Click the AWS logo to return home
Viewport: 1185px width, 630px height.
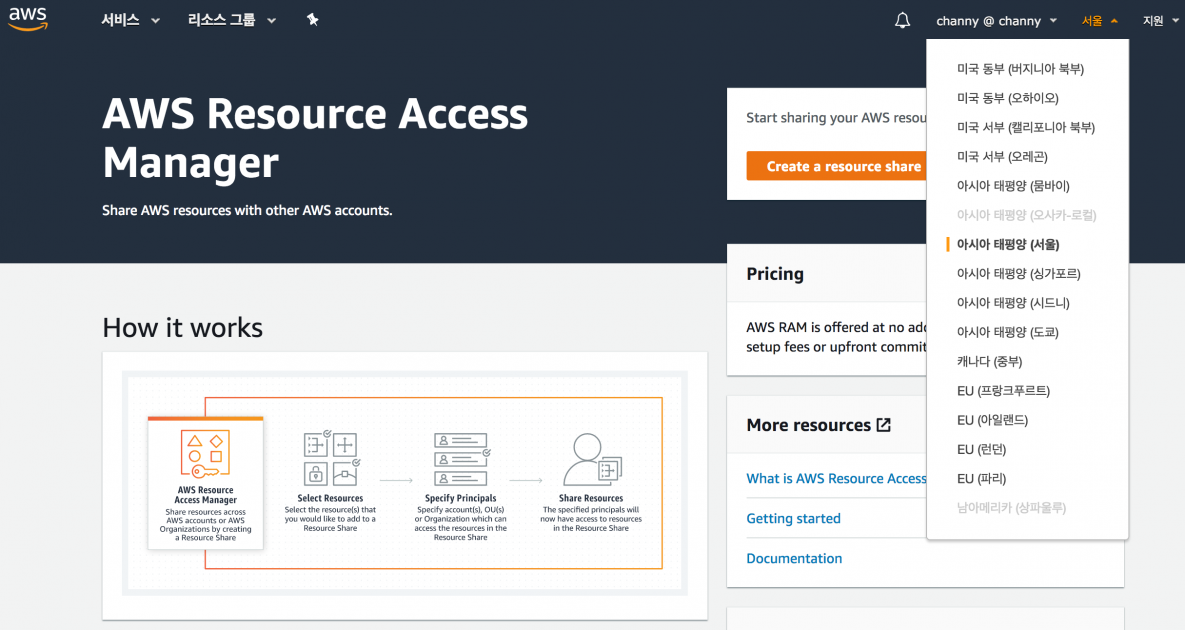(x=27, y=17)
